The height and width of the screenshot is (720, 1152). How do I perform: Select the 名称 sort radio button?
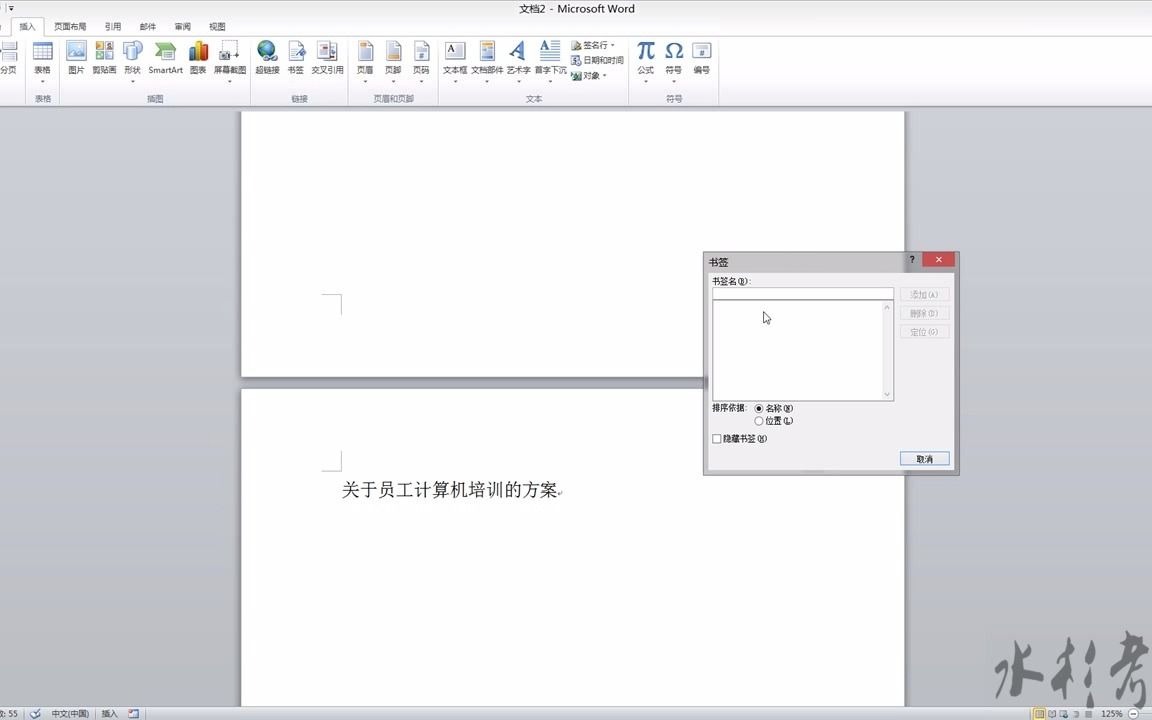759,408
